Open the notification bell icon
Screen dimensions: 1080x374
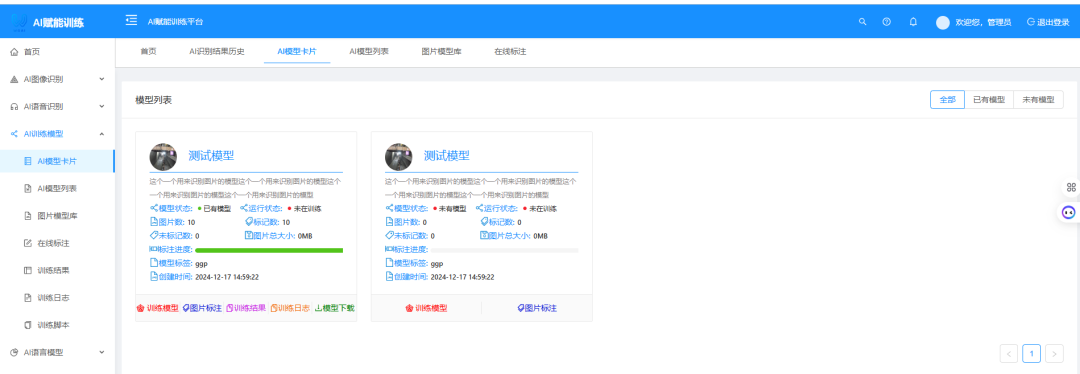(913, 22)
